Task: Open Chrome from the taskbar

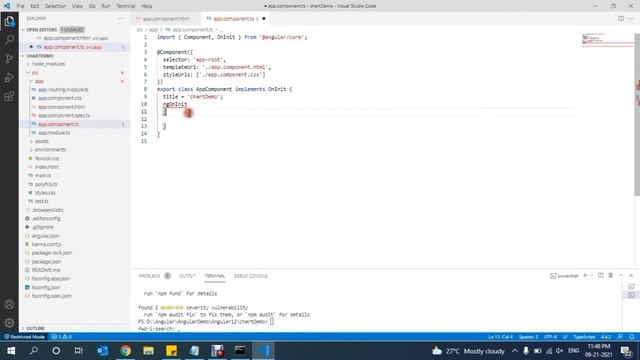Action: pyautogui.click(x=125, y=351)
